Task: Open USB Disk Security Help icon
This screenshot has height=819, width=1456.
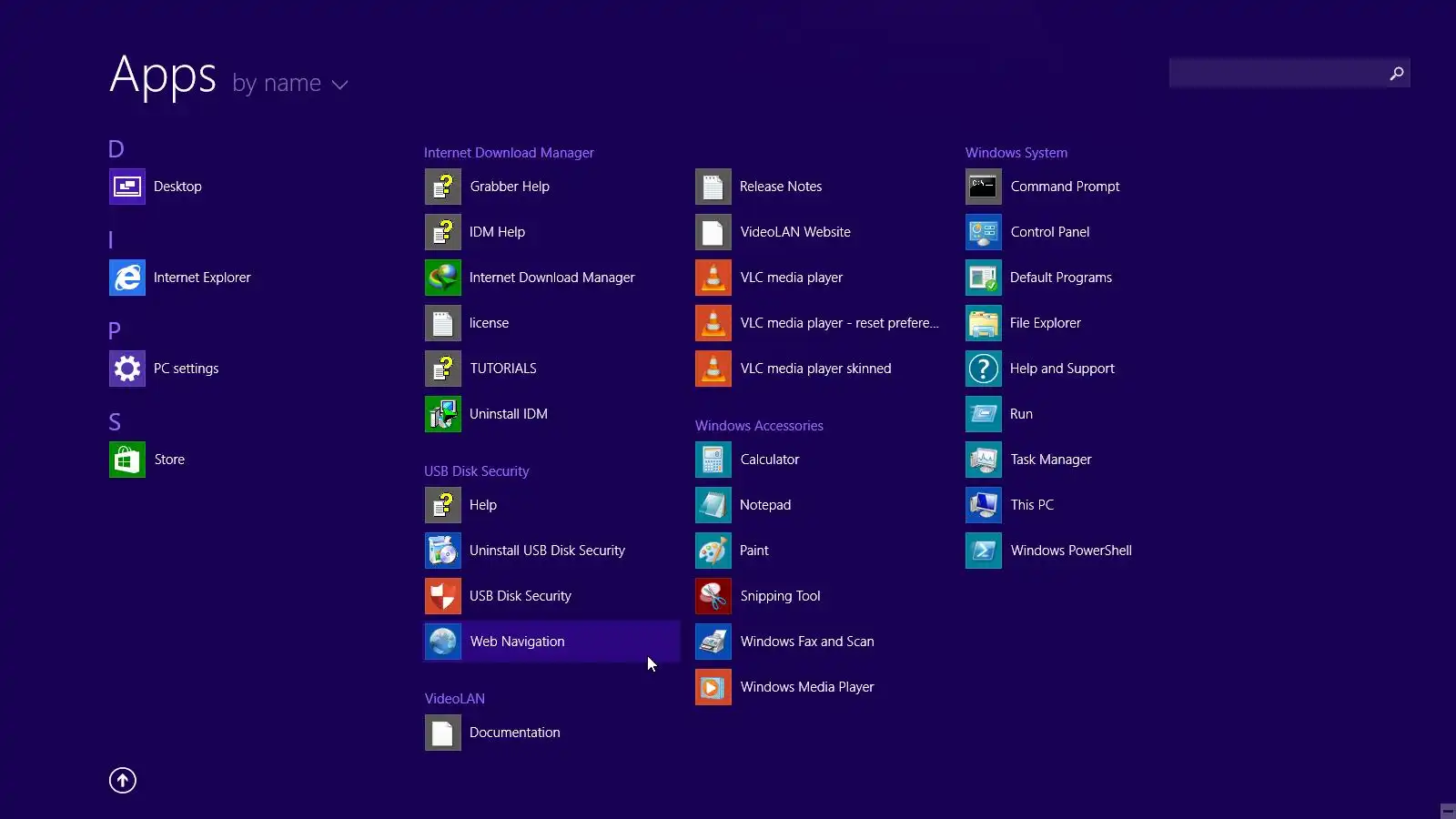Action: [443, 505]
